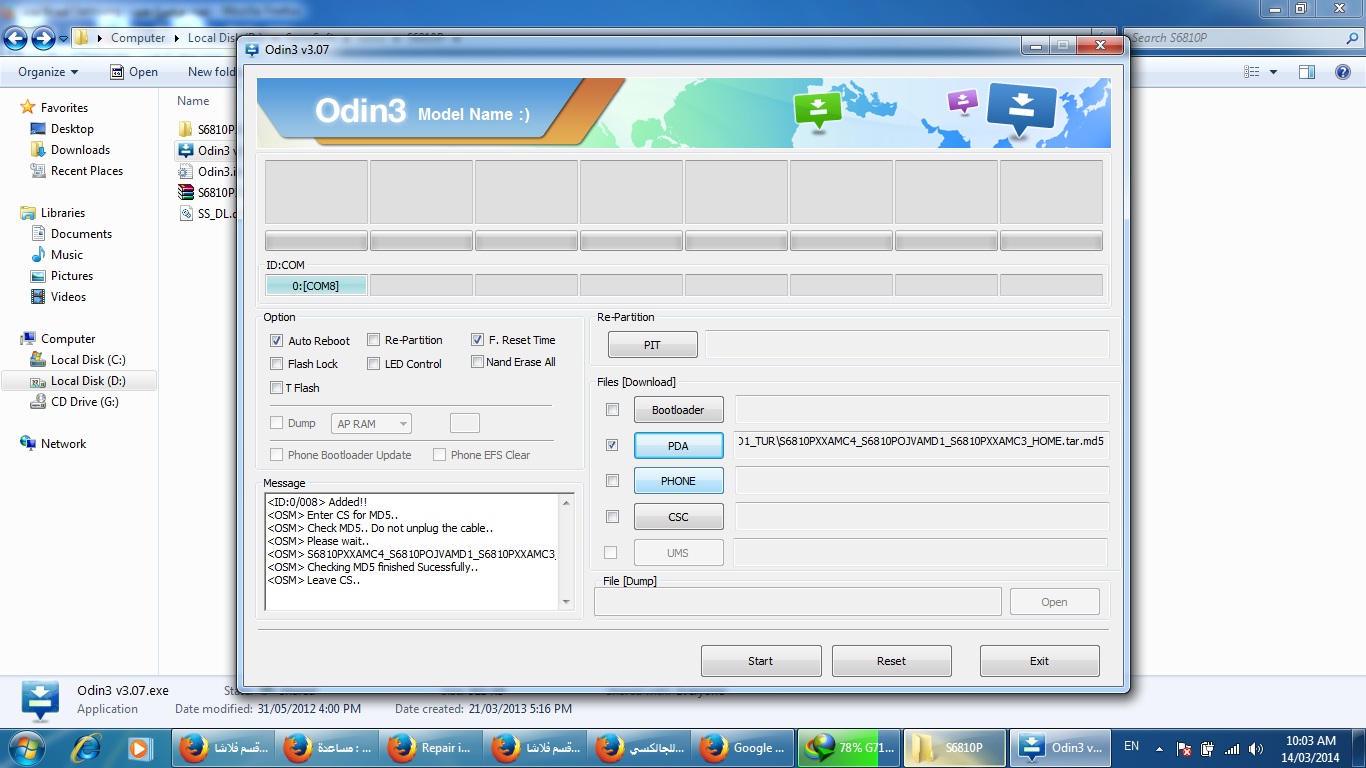Switch to the Repair Firefox taskbar window
1366x768 pixels.
431,747
